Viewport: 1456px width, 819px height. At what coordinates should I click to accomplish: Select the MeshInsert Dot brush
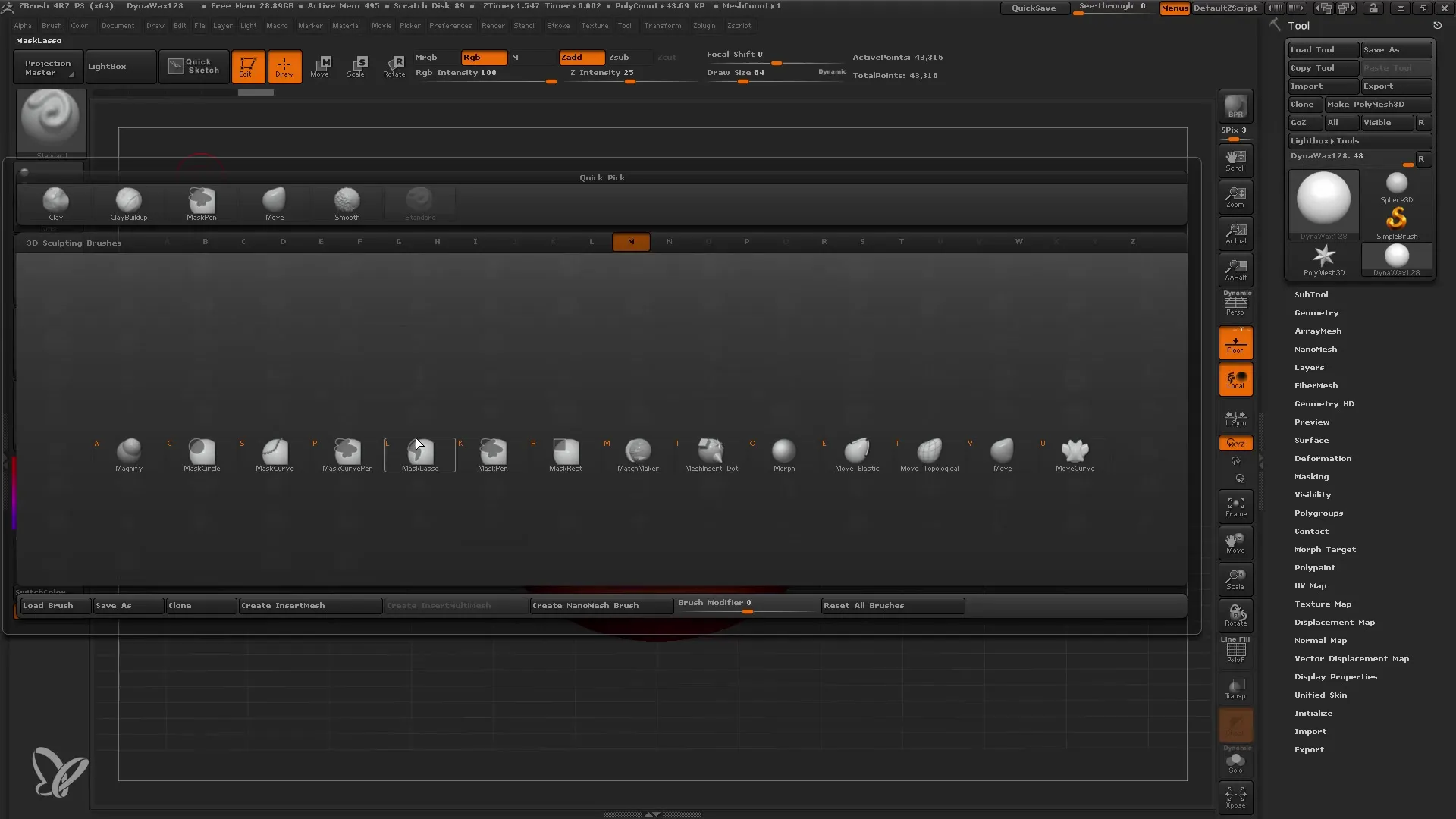click(x=711, y=455)
